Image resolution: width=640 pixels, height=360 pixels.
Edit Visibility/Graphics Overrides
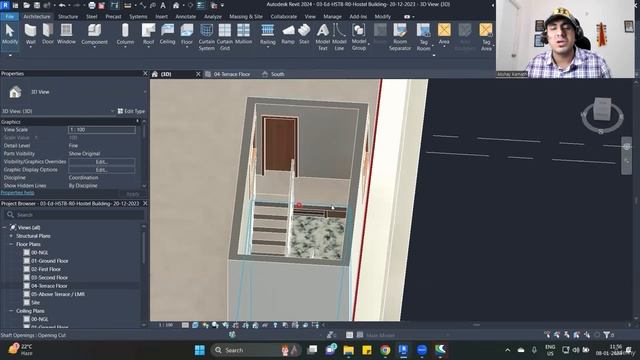point(102,162)
